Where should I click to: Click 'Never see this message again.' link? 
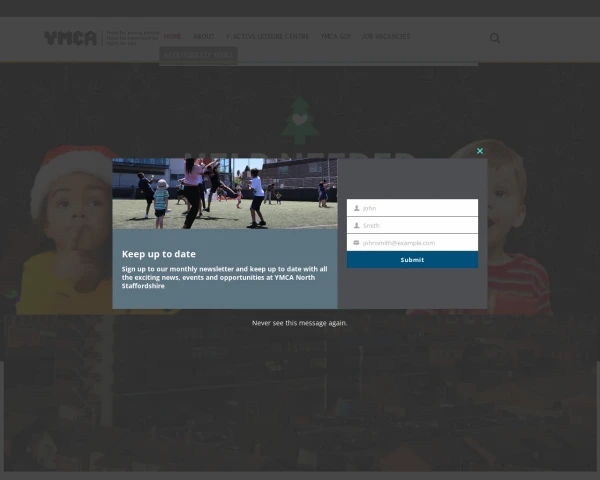(300, 323)
